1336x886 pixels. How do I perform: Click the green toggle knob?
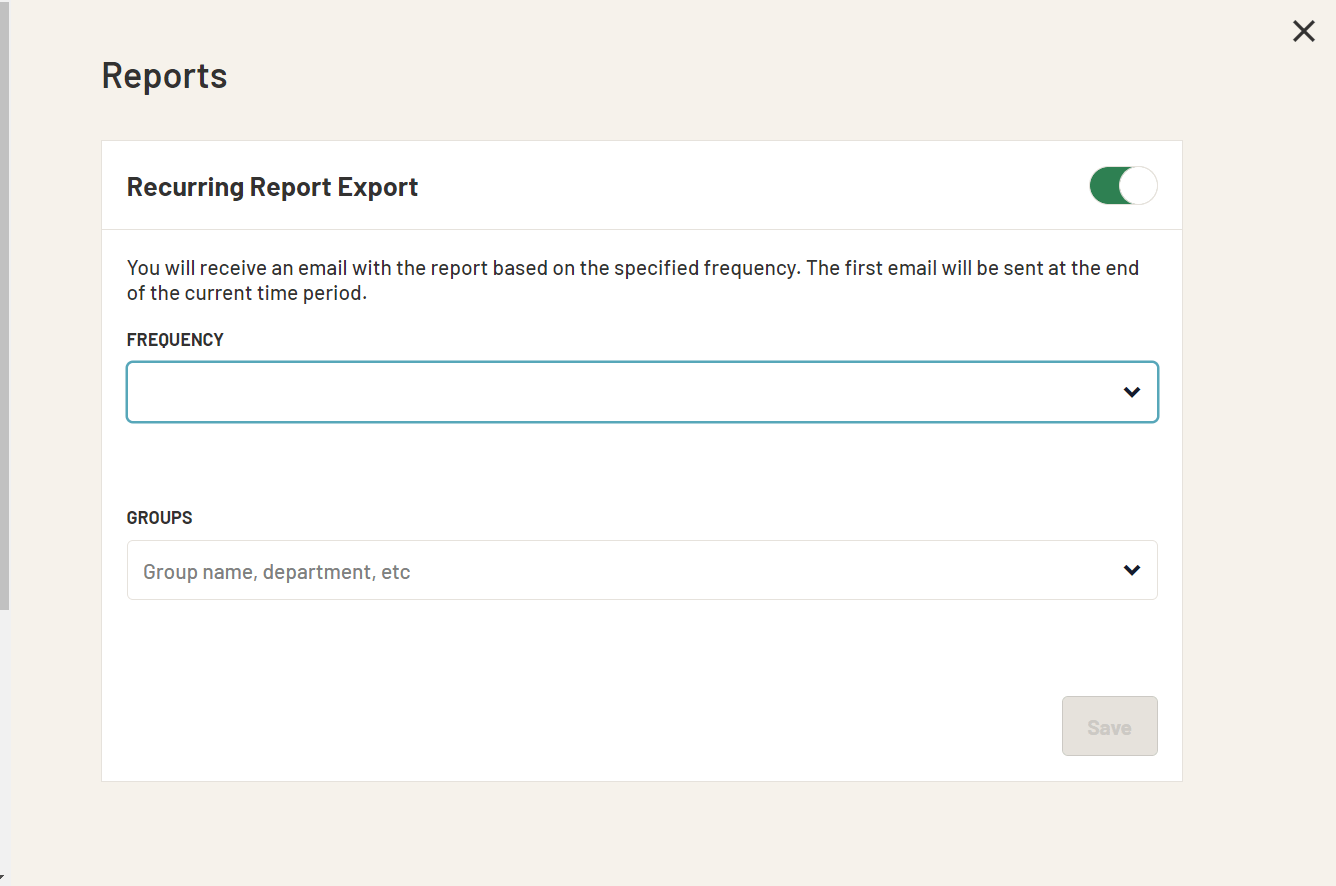[x=1136, y=185]
